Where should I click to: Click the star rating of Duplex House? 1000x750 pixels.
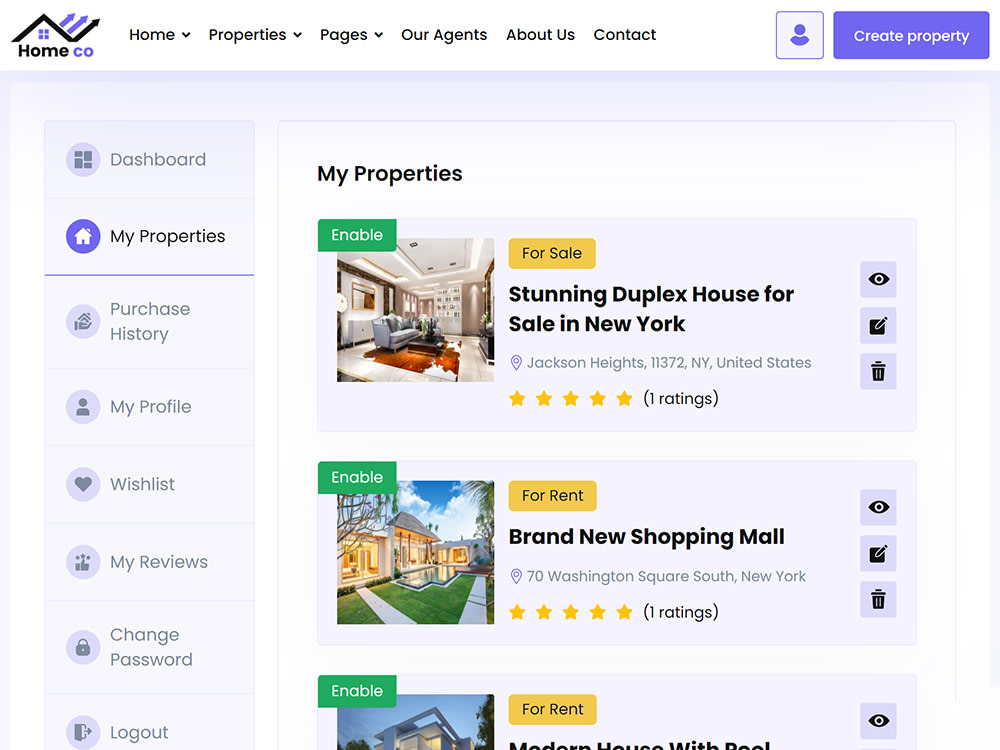[x=571, y=399]
